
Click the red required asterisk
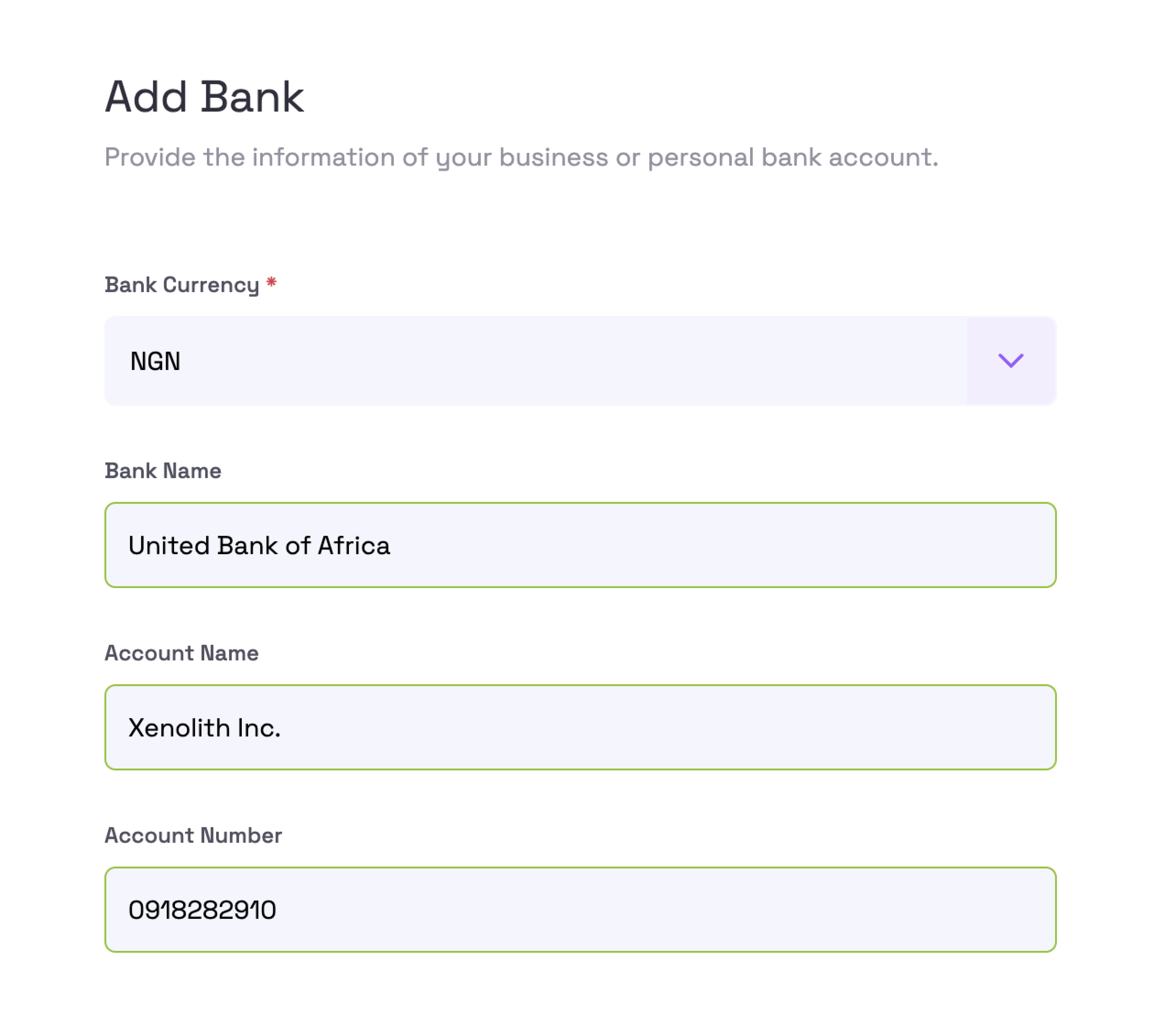point(271,282)
